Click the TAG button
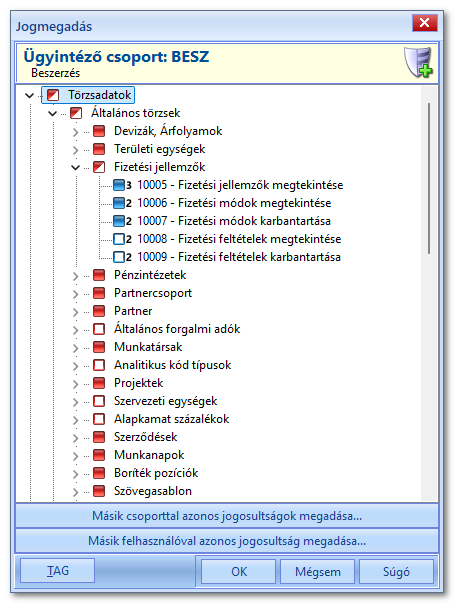Image resolution: width=455 pixels, height=604 pixels. point(57,570)
